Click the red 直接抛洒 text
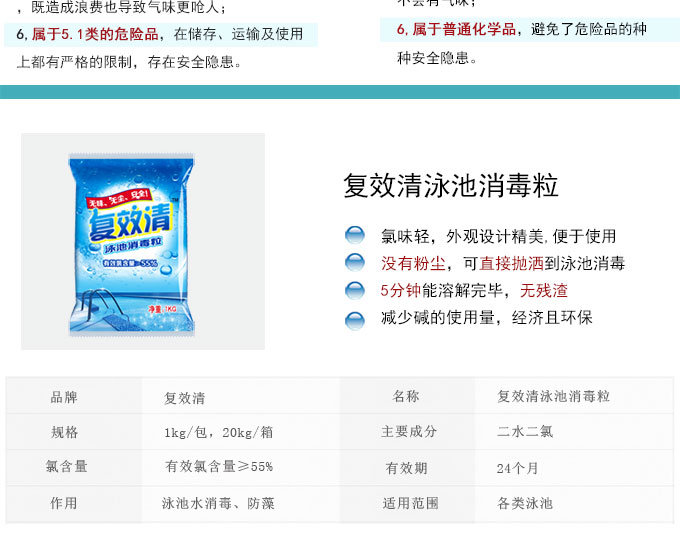This screenshot has height=533, width=680. tap(512, 263)
